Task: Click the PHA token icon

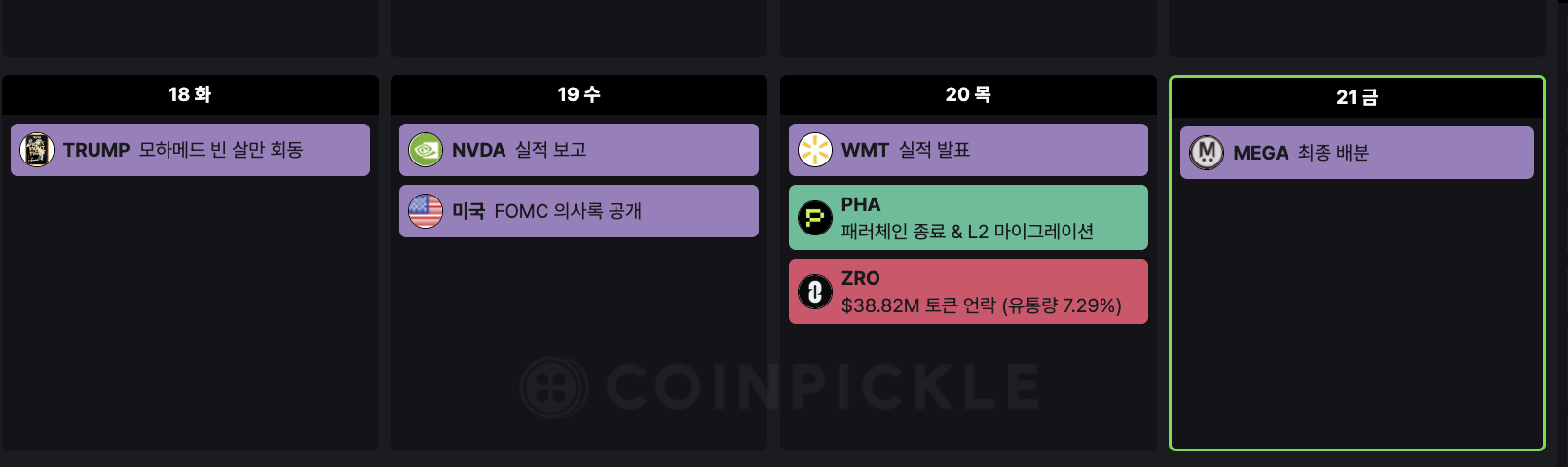Action: 815,218
